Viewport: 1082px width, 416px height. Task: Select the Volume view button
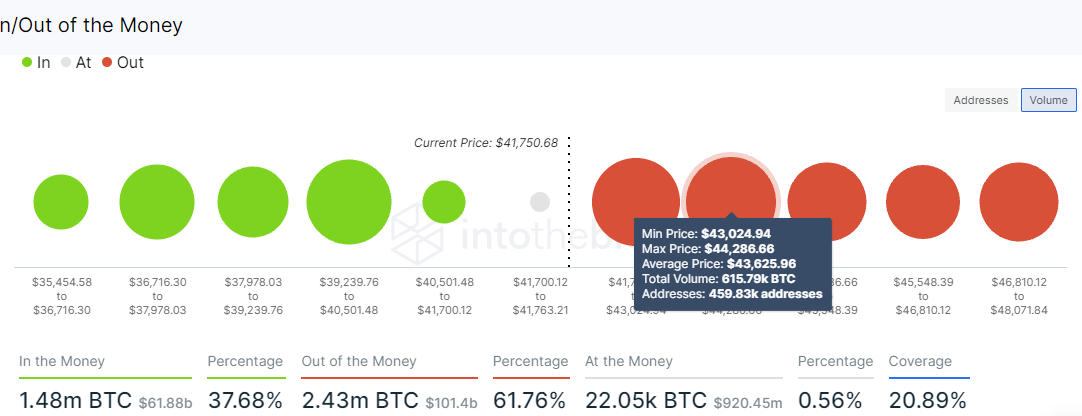(x=1049, y=100)
